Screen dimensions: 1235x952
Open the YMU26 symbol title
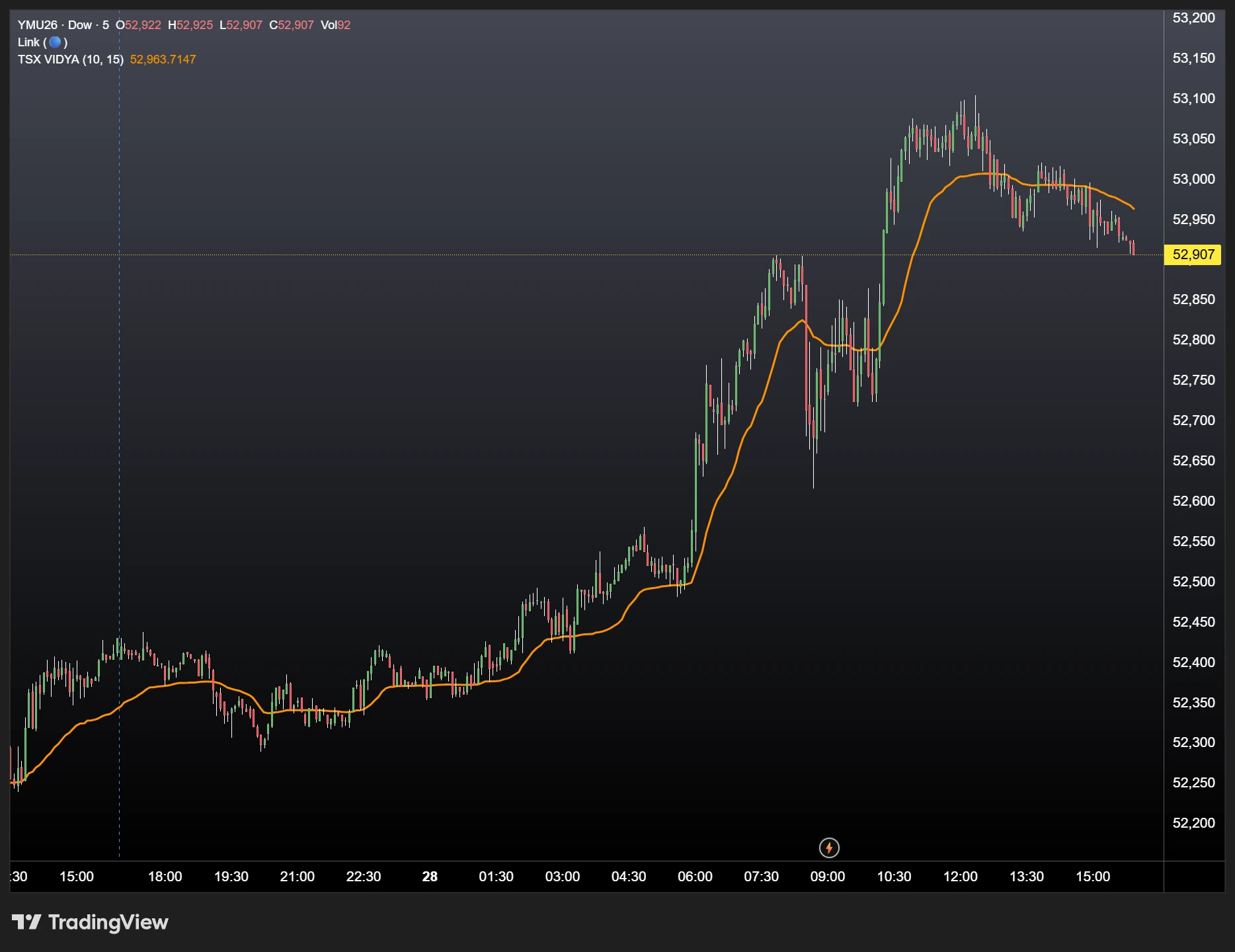[38, 25]
